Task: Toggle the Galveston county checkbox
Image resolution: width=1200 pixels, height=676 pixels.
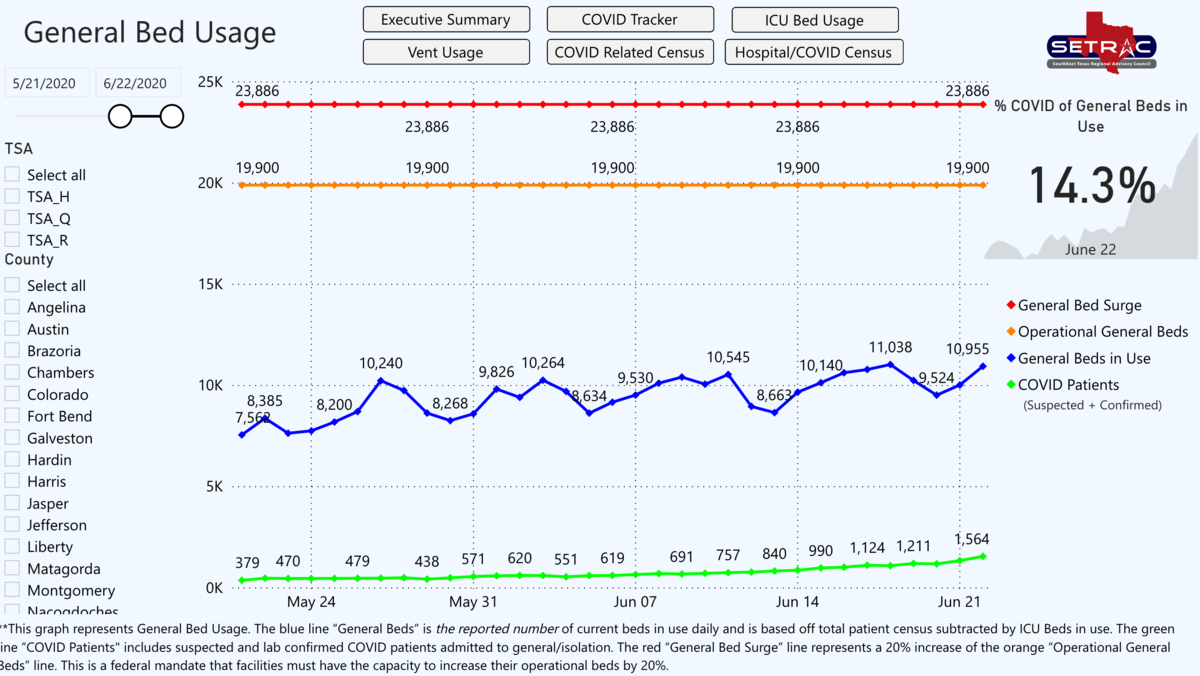Action: click(12, 438)
